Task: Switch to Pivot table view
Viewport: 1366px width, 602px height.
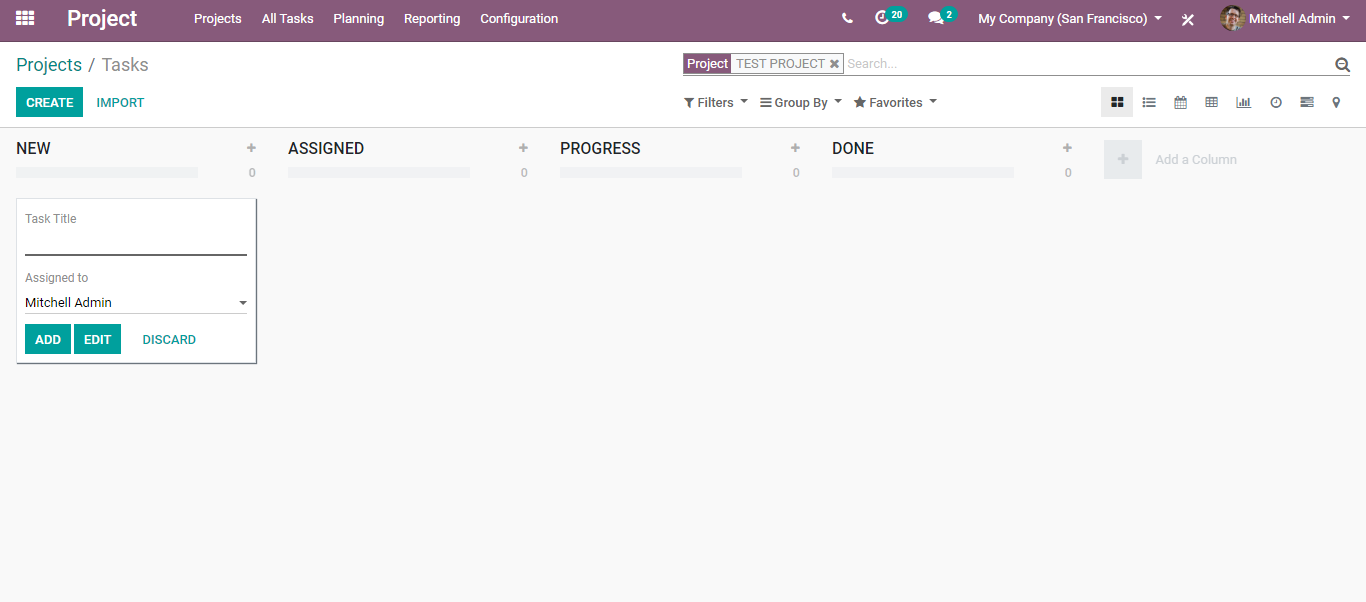Action: click(1211, 102)
